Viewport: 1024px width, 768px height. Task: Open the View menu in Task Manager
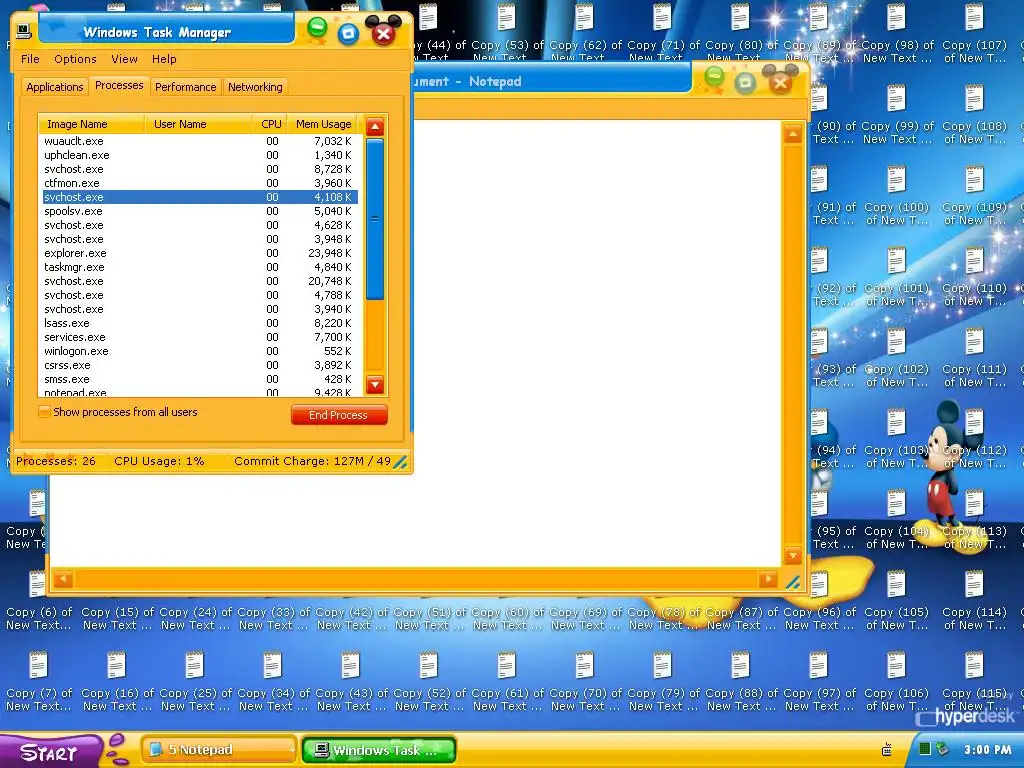point(124,59)
